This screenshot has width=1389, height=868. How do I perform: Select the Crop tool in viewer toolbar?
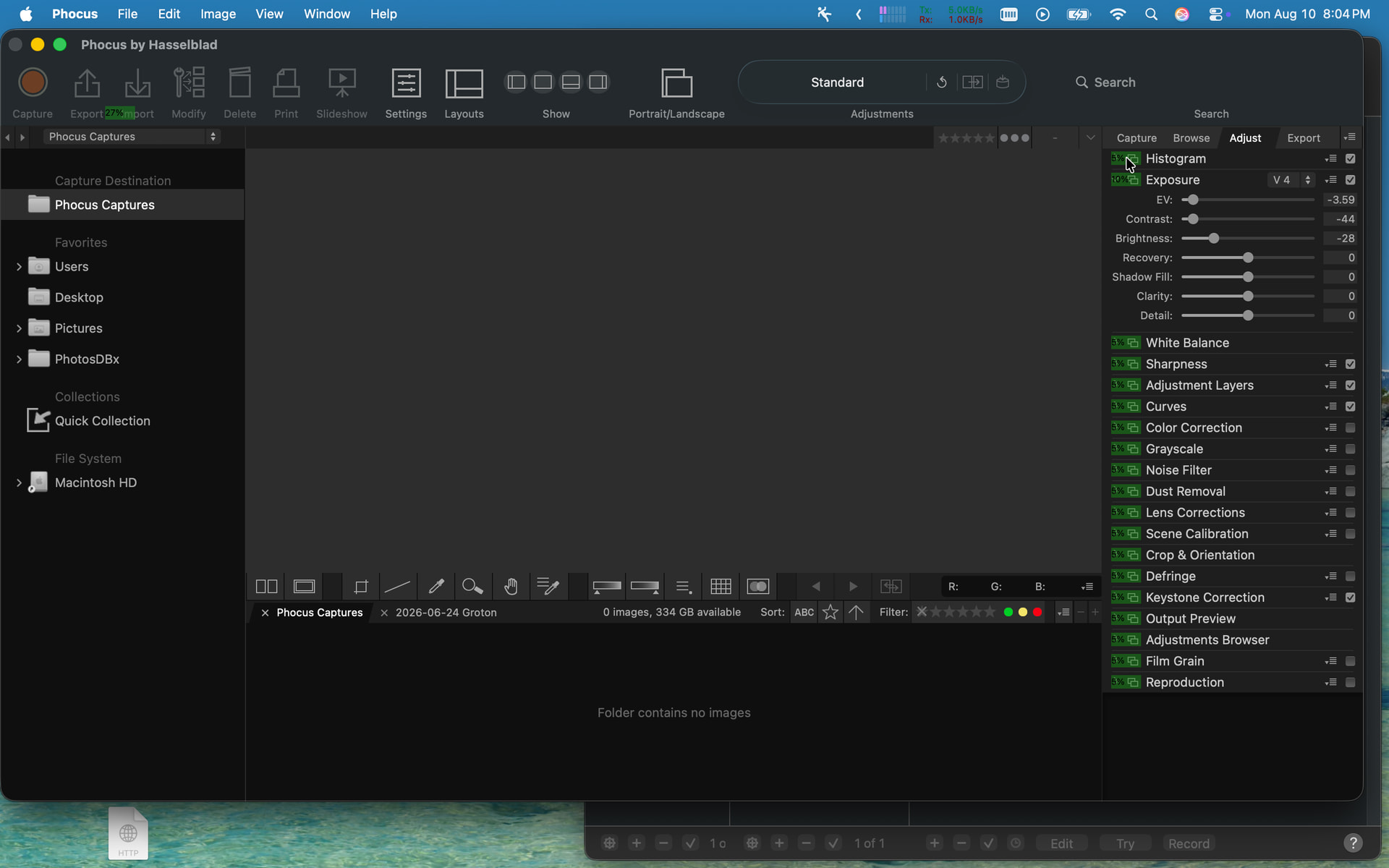coord(360,587)
